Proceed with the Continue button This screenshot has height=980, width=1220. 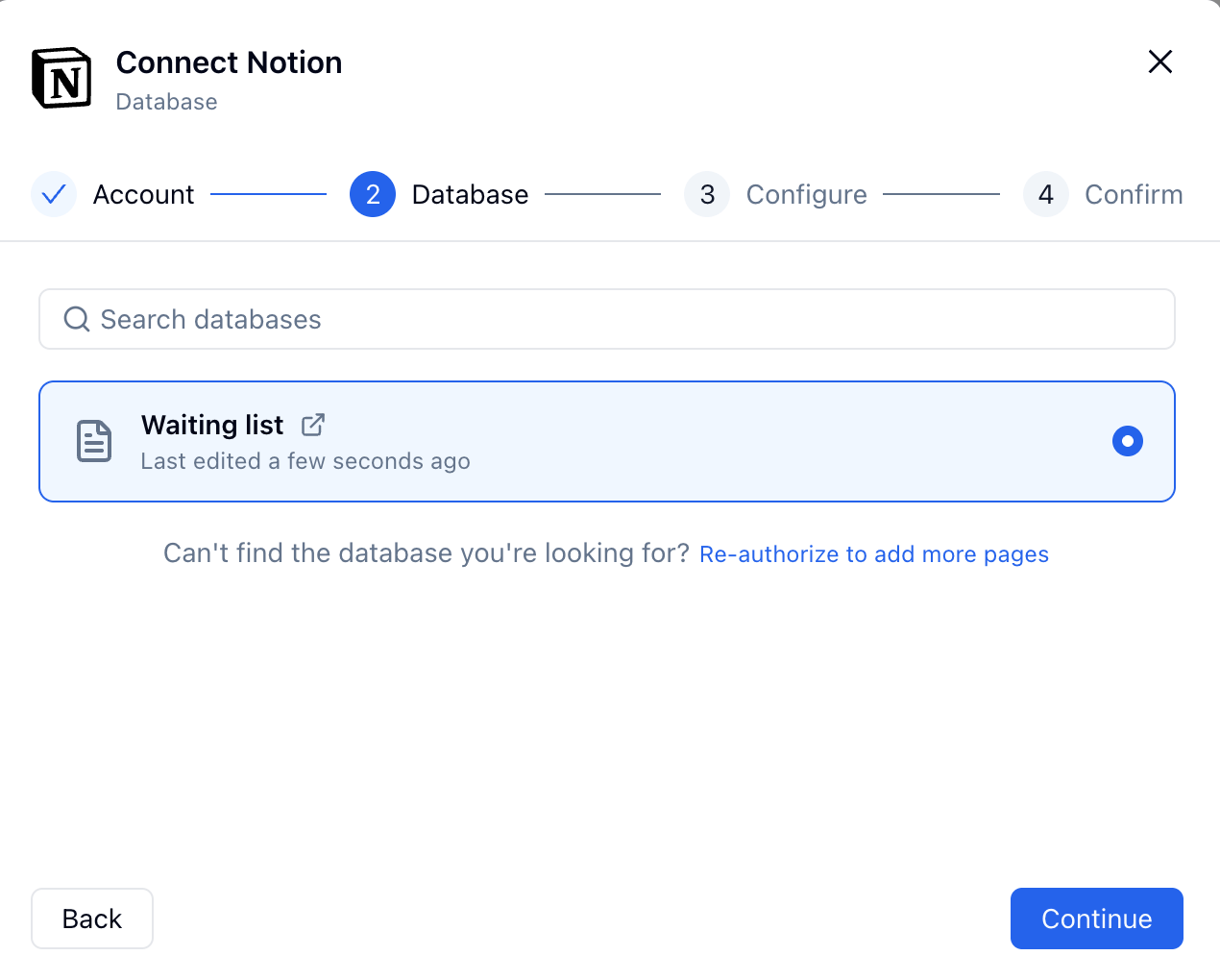(1097, 919)
